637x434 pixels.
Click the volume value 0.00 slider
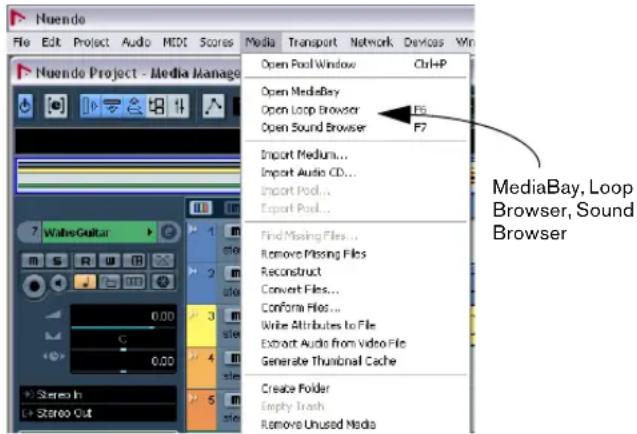pyautogui.click(x=123, y=317)
